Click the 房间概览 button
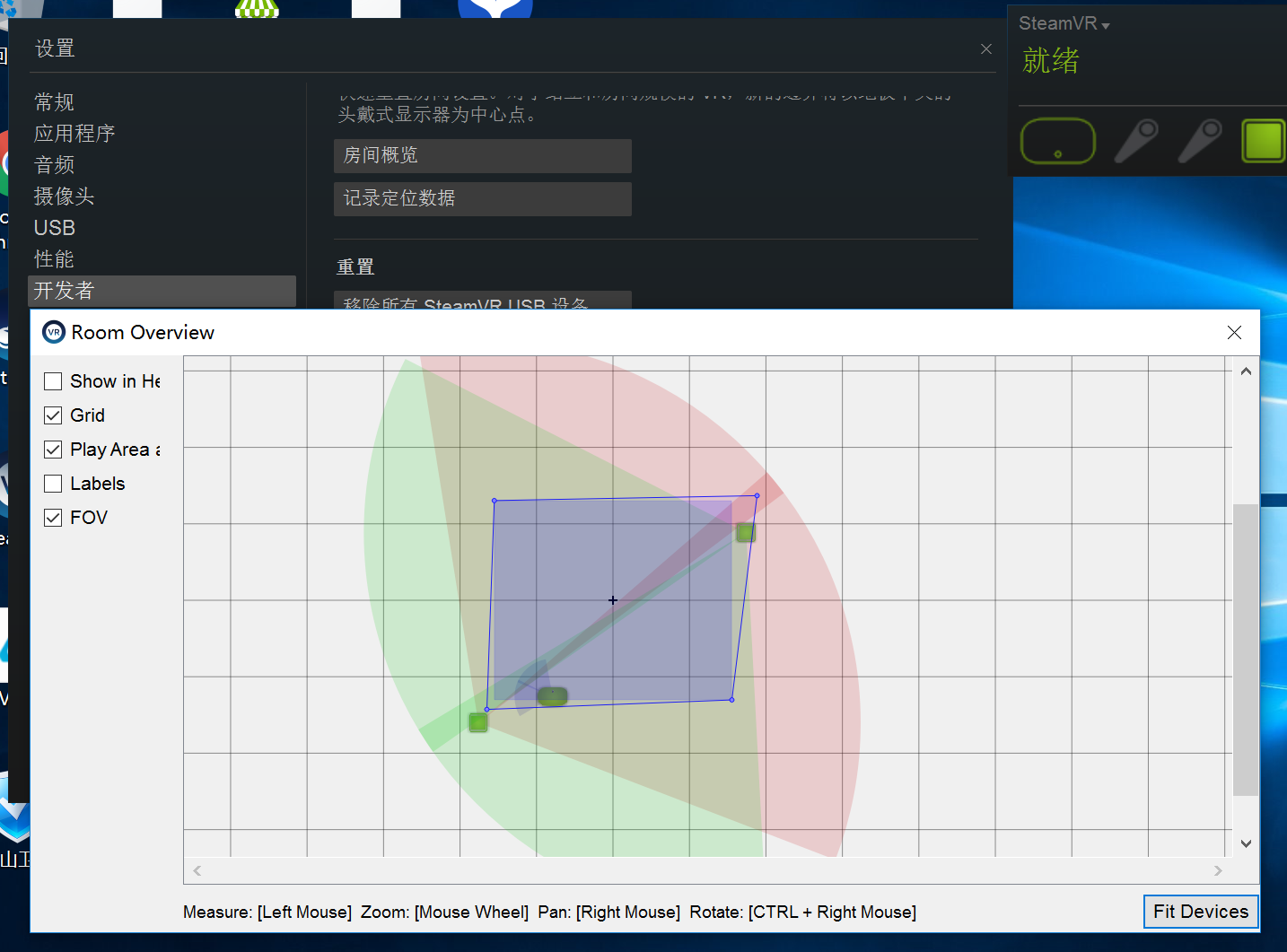 pyautogui.click(x=483, y=156)
